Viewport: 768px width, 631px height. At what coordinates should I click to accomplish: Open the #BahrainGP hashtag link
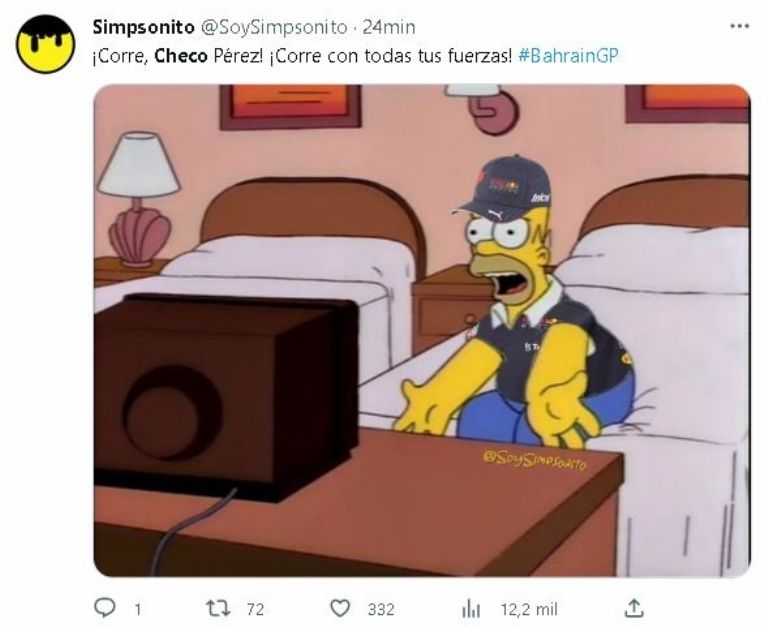(x=568, y=56)
